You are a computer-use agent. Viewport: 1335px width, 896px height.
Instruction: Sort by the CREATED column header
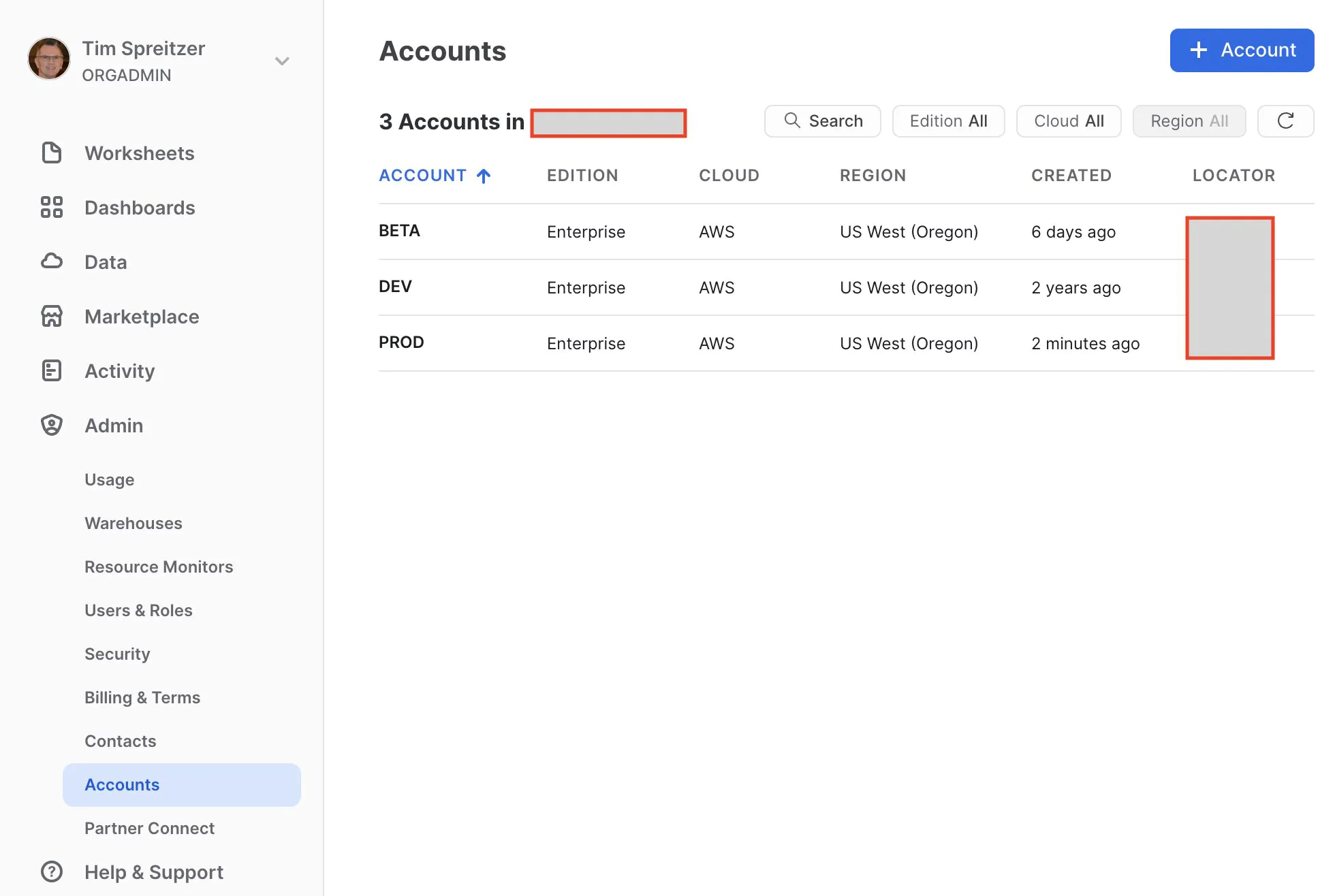click(1071, 176)
